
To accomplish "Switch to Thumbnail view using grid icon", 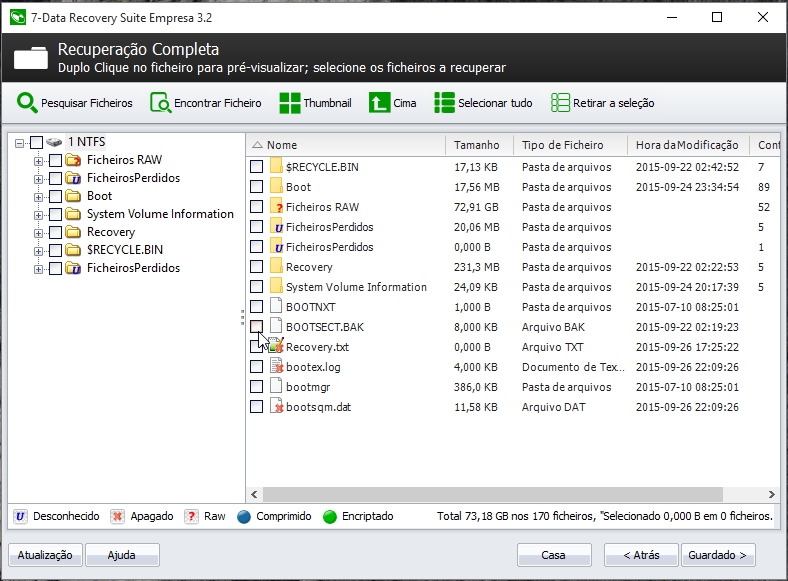I will pos(290,103).
